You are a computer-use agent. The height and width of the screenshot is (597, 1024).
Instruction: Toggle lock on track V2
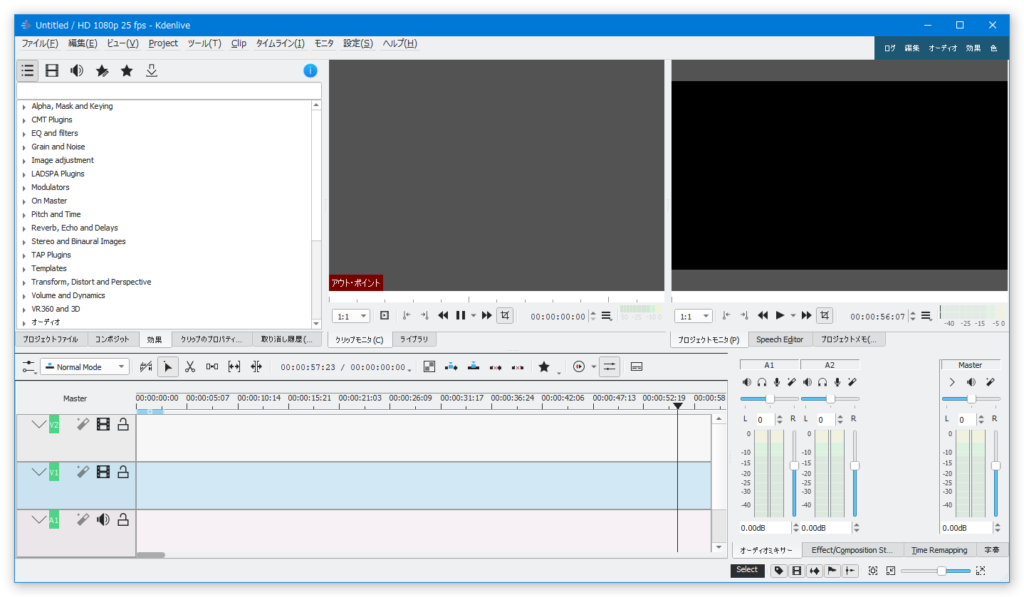click(123, 424)
